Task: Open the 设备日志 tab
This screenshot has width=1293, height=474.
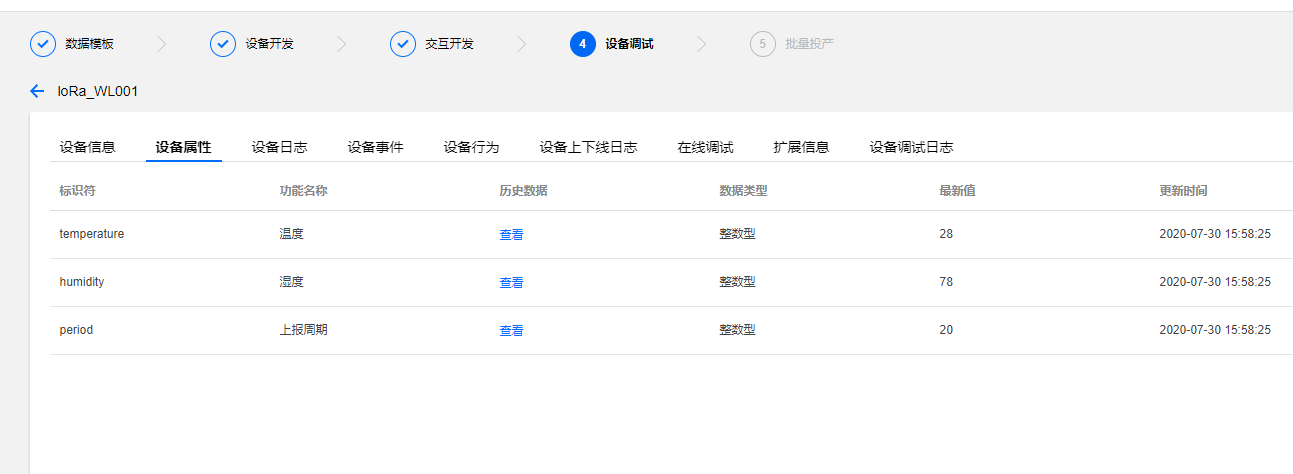Action: coord(279,147)
